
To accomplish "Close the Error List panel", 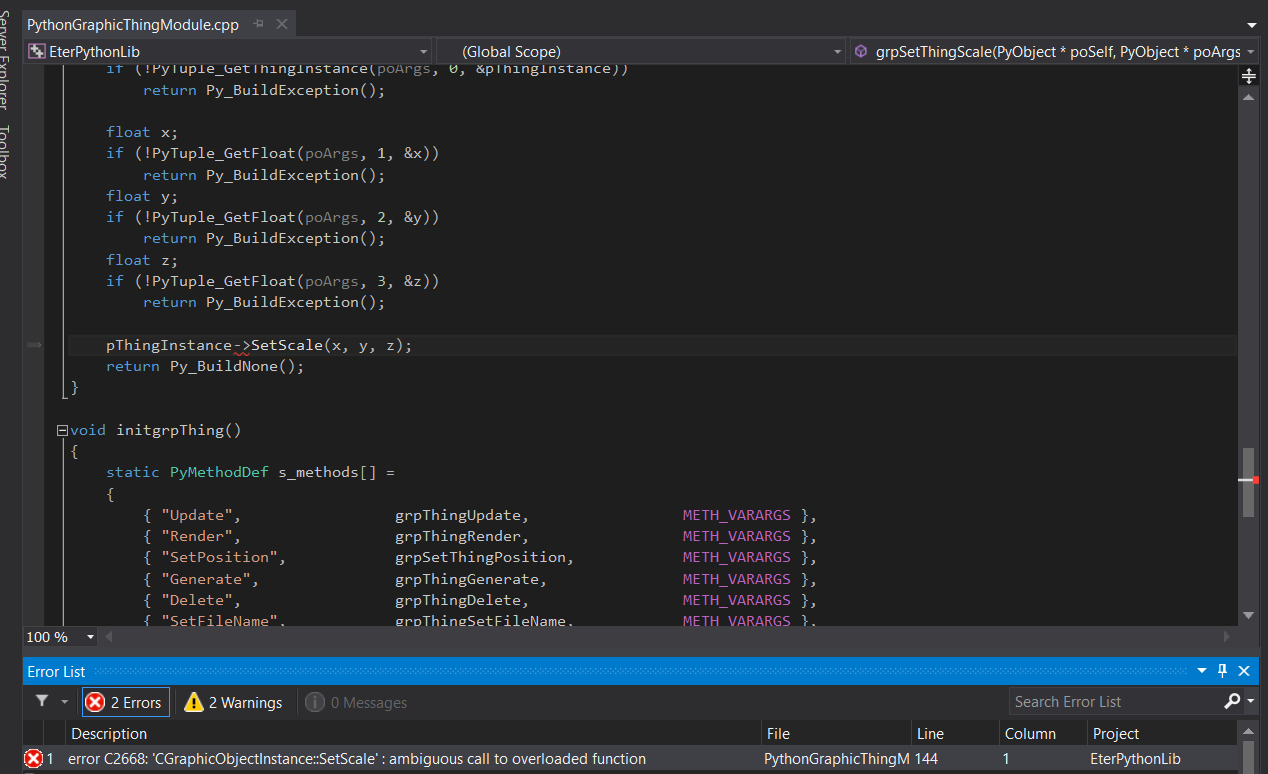I will tap(1244, 671).
